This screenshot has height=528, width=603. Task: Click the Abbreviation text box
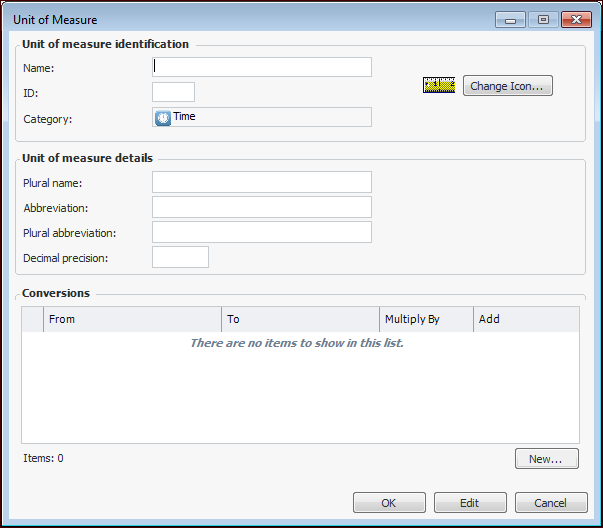pos(262,207)
